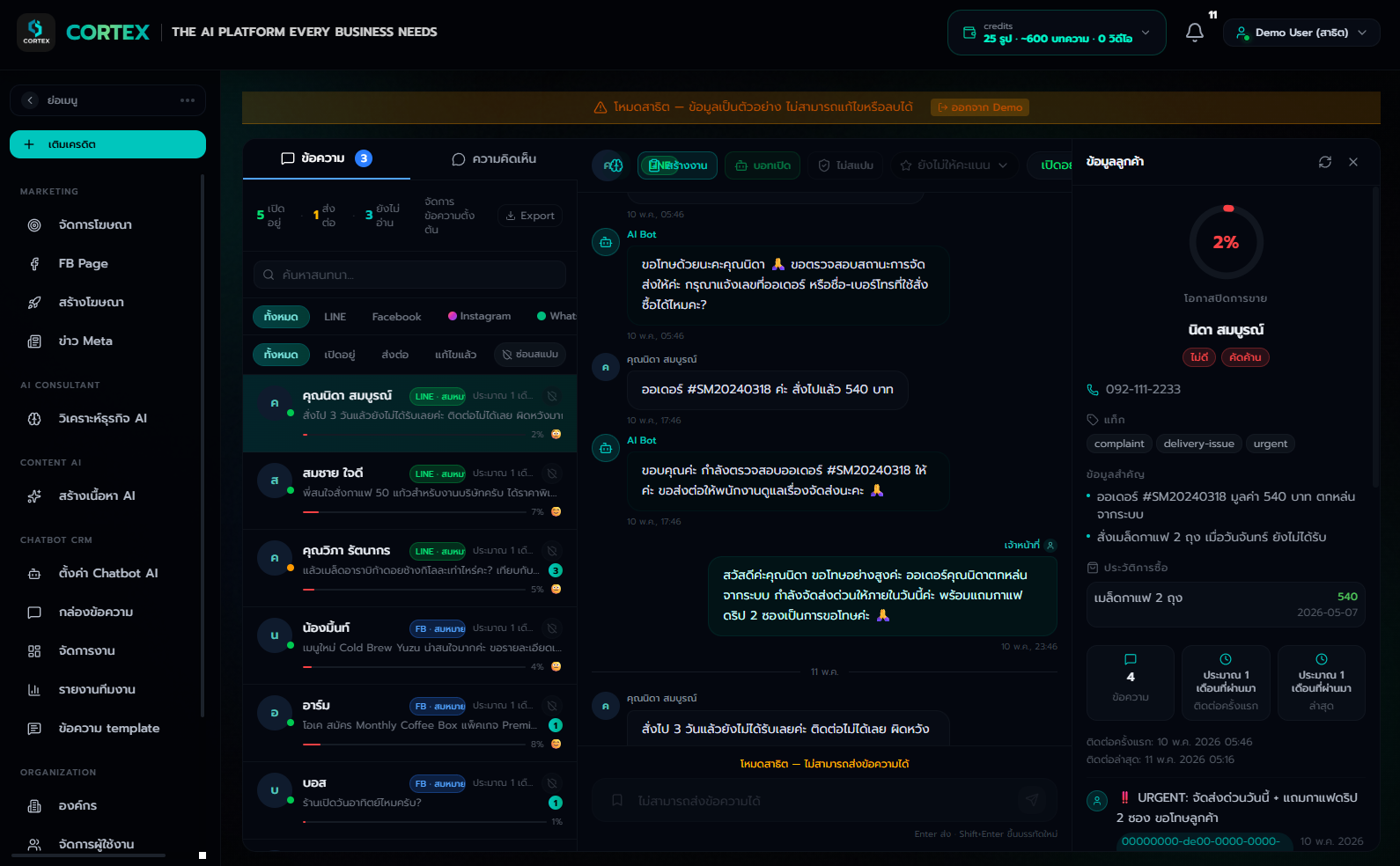Expand the credits dropdown
The height and width of the screenshot is (866, 1400).
(1057, 33)
